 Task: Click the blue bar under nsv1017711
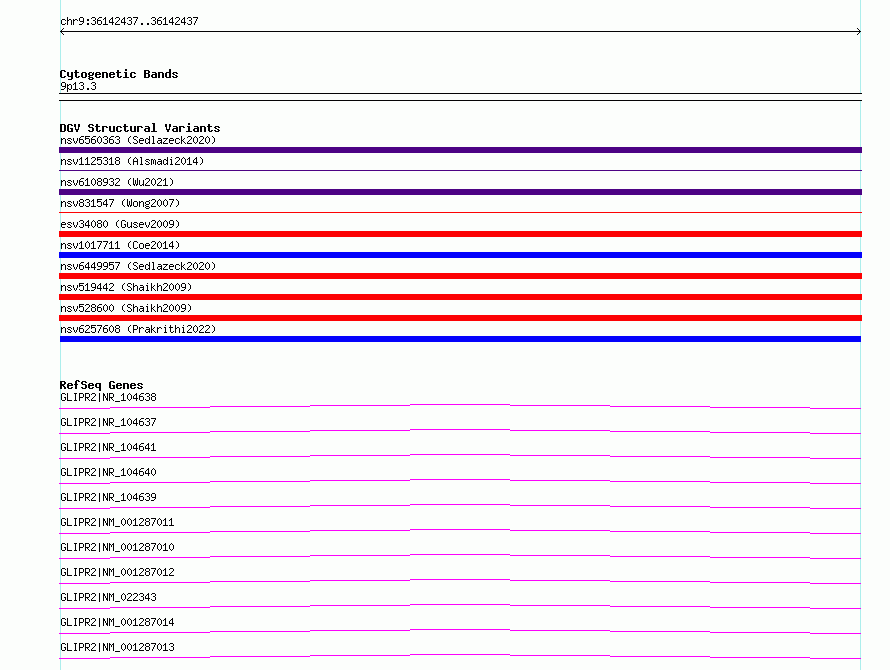click(x=460, y=255)
